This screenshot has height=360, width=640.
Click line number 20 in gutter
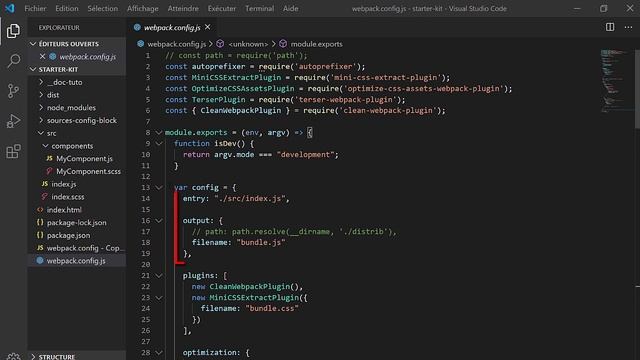click(x=146, y=264)
